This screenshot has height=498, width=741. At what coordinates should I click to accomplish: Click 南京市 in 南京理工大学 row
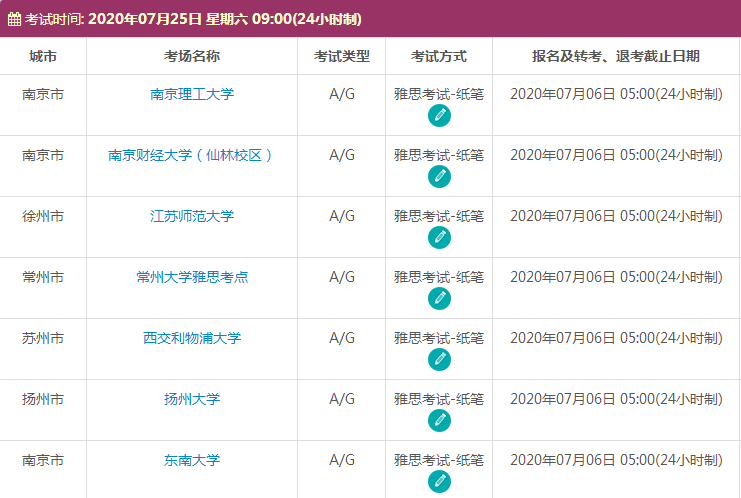[x=43, y=94]
